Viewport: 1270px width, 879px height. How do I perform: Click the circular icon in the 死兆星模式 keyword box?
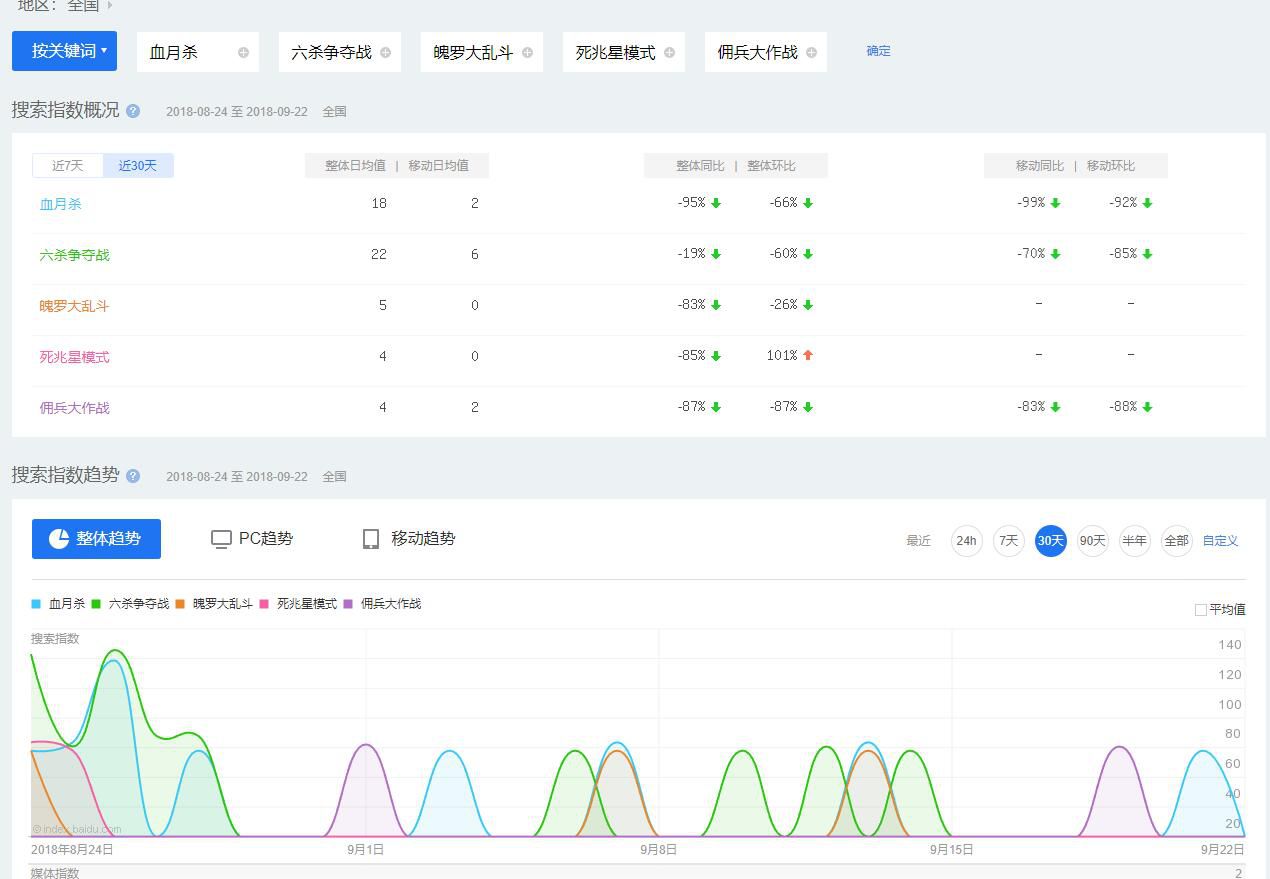[669, 52]
